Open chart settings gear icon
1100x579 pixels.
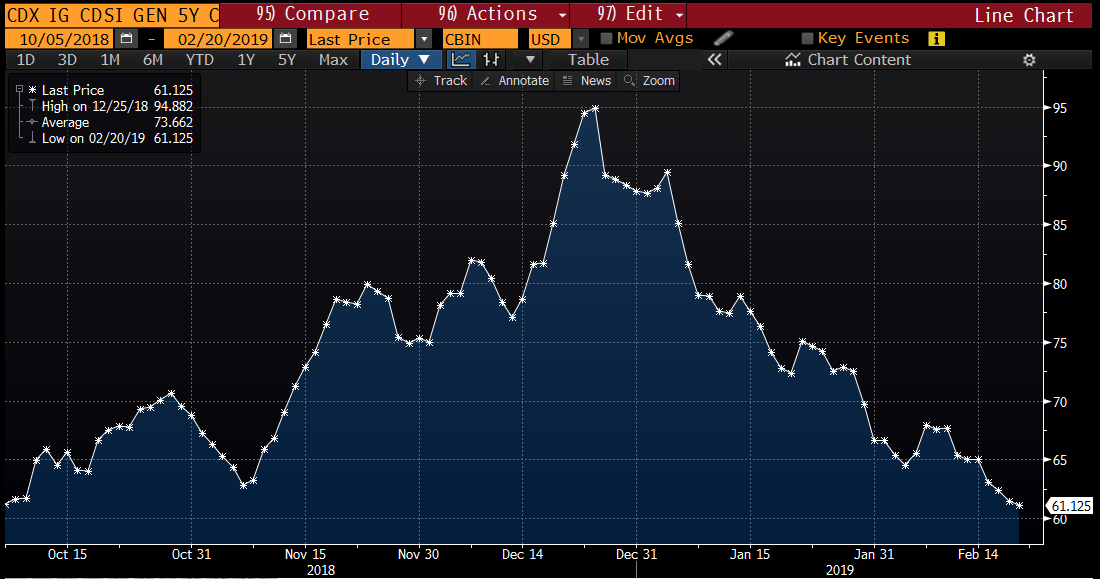tap(1029, 60)
